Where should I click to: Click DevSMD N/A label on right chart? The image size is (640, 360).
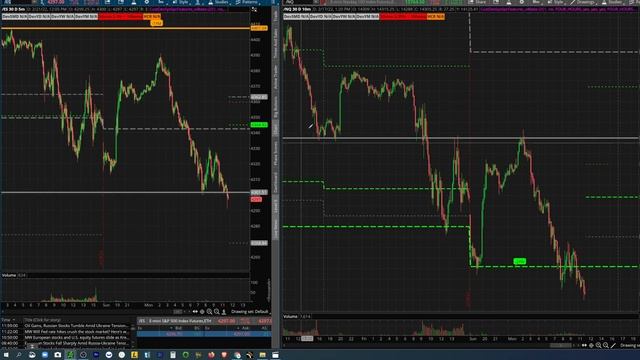pyautogui.click(x=296, y=17)
